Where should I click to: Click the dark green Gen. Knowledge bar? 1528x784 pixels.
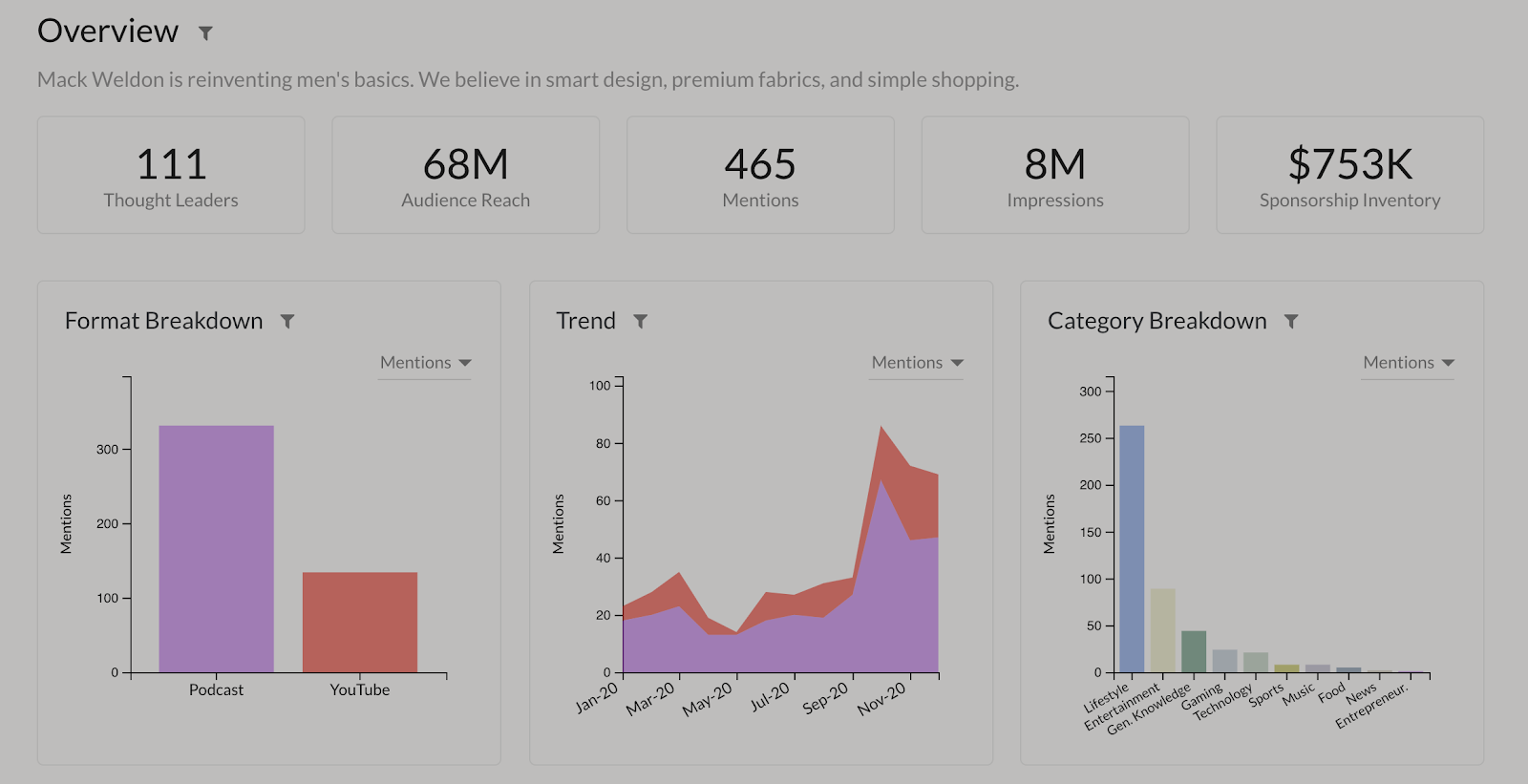coord(1194,651)
